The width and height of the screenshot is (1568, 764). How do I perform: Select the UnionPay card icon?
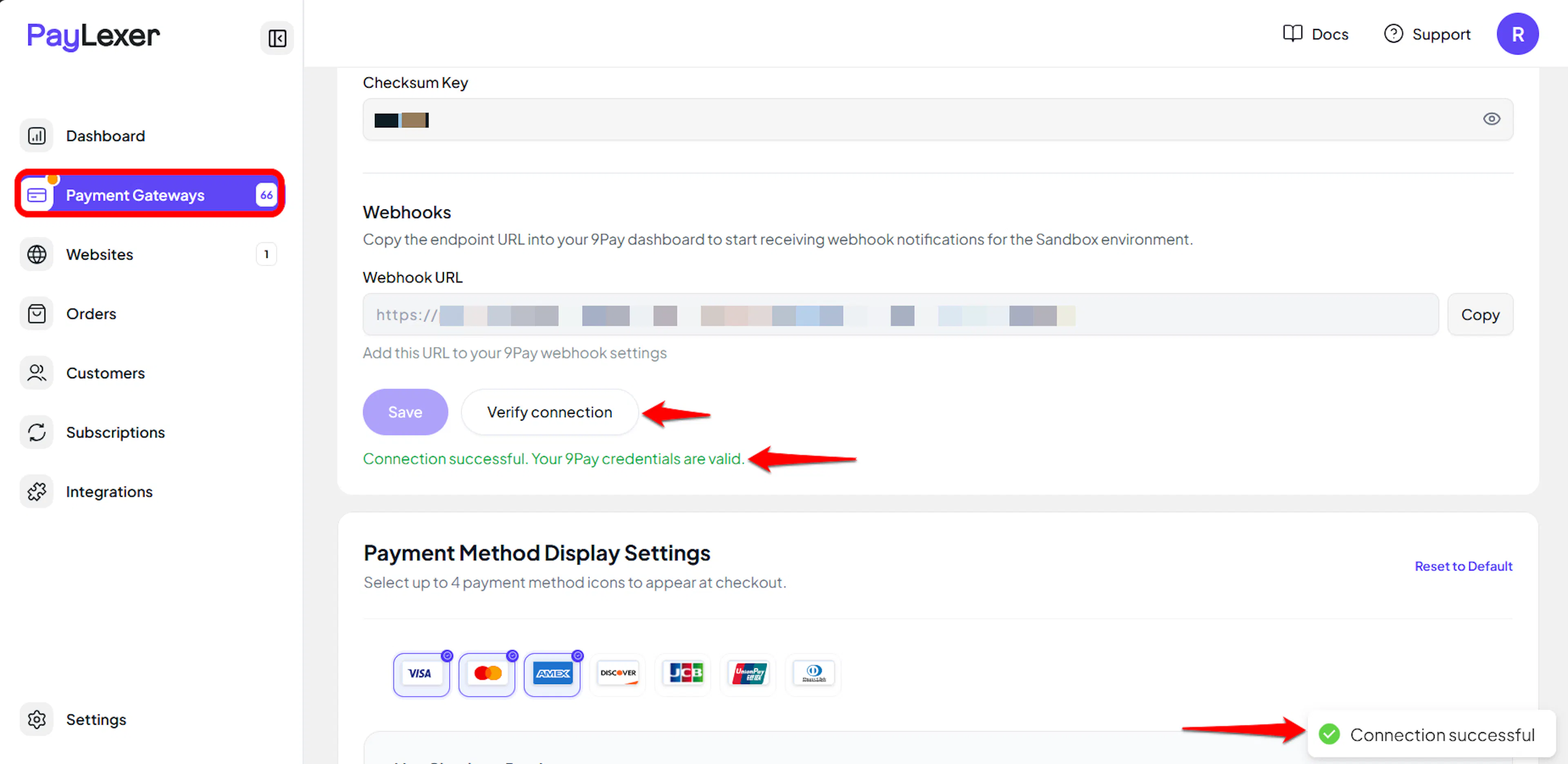pos(749,673)
